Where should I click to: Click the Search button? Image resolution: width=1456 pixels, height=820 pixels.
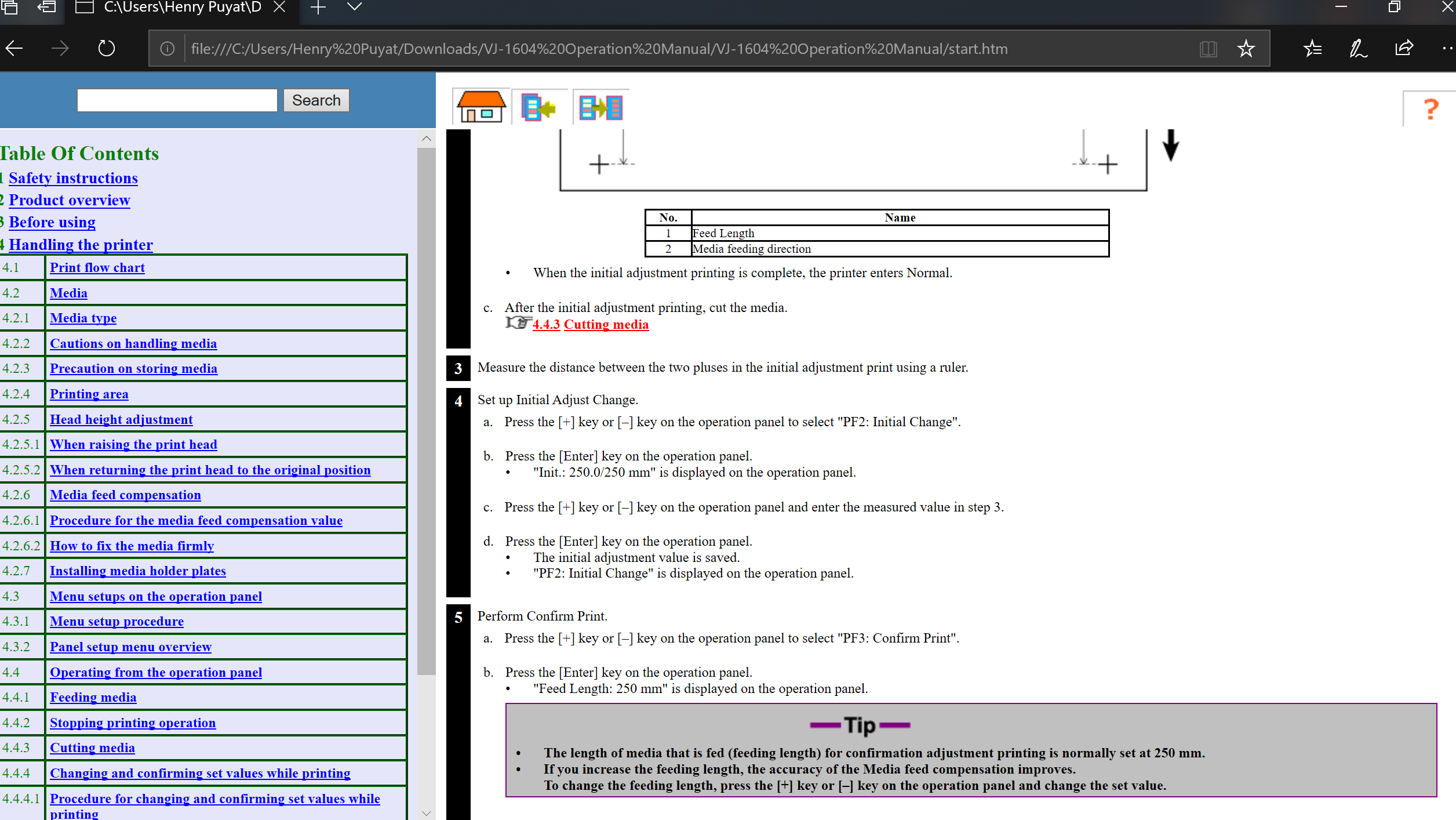click(316, 100)
